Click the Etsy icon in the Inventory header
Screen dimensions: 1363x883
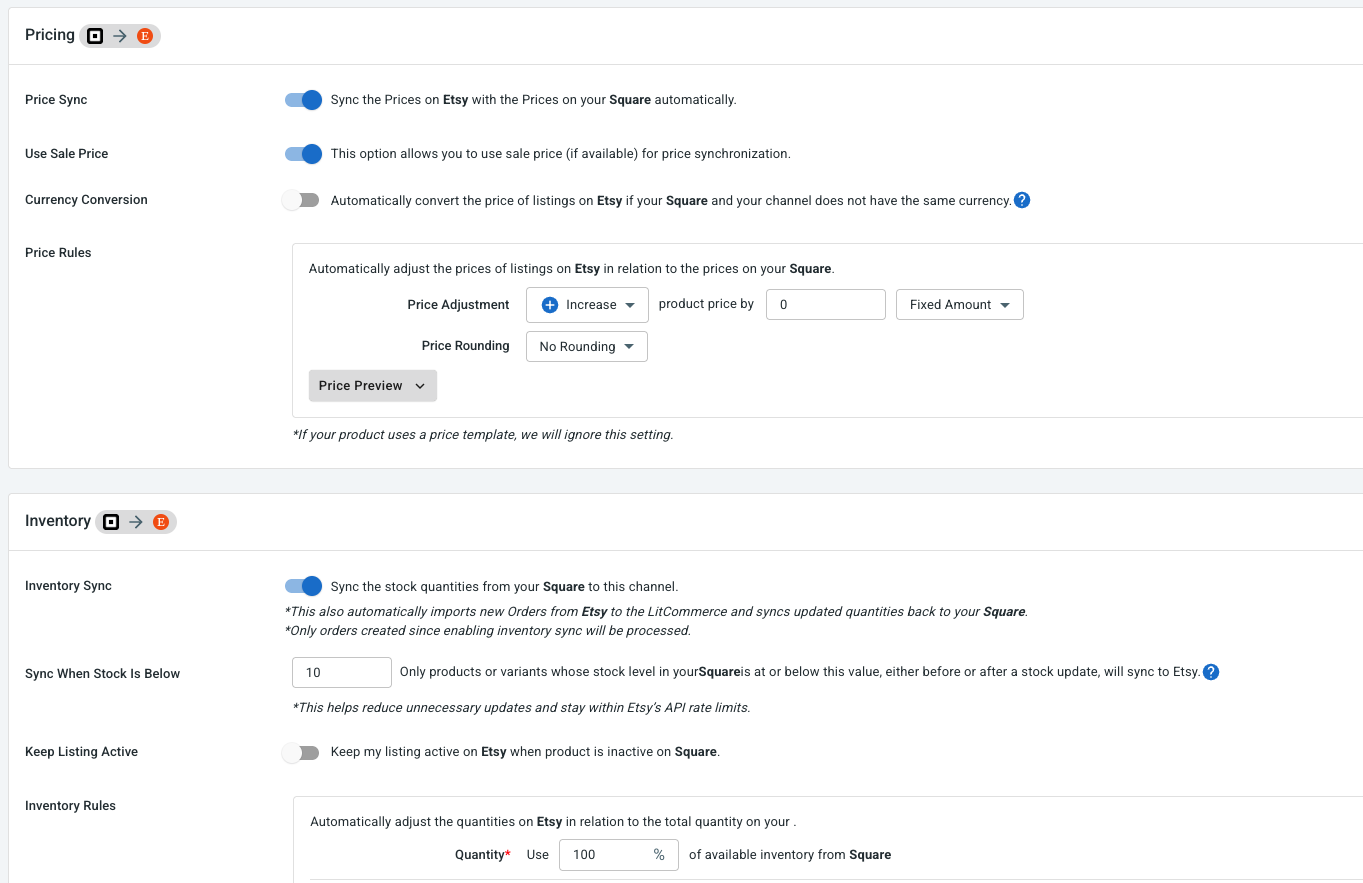click(161, 522)
